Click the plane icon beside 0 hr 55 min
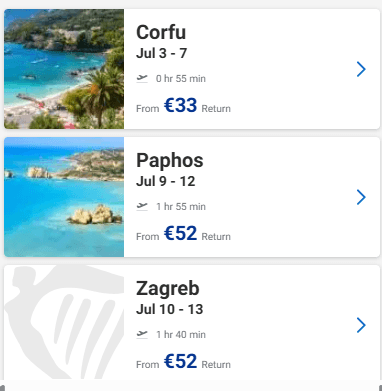Viewport: 382px width, 391px height. (x=142, y=79)
